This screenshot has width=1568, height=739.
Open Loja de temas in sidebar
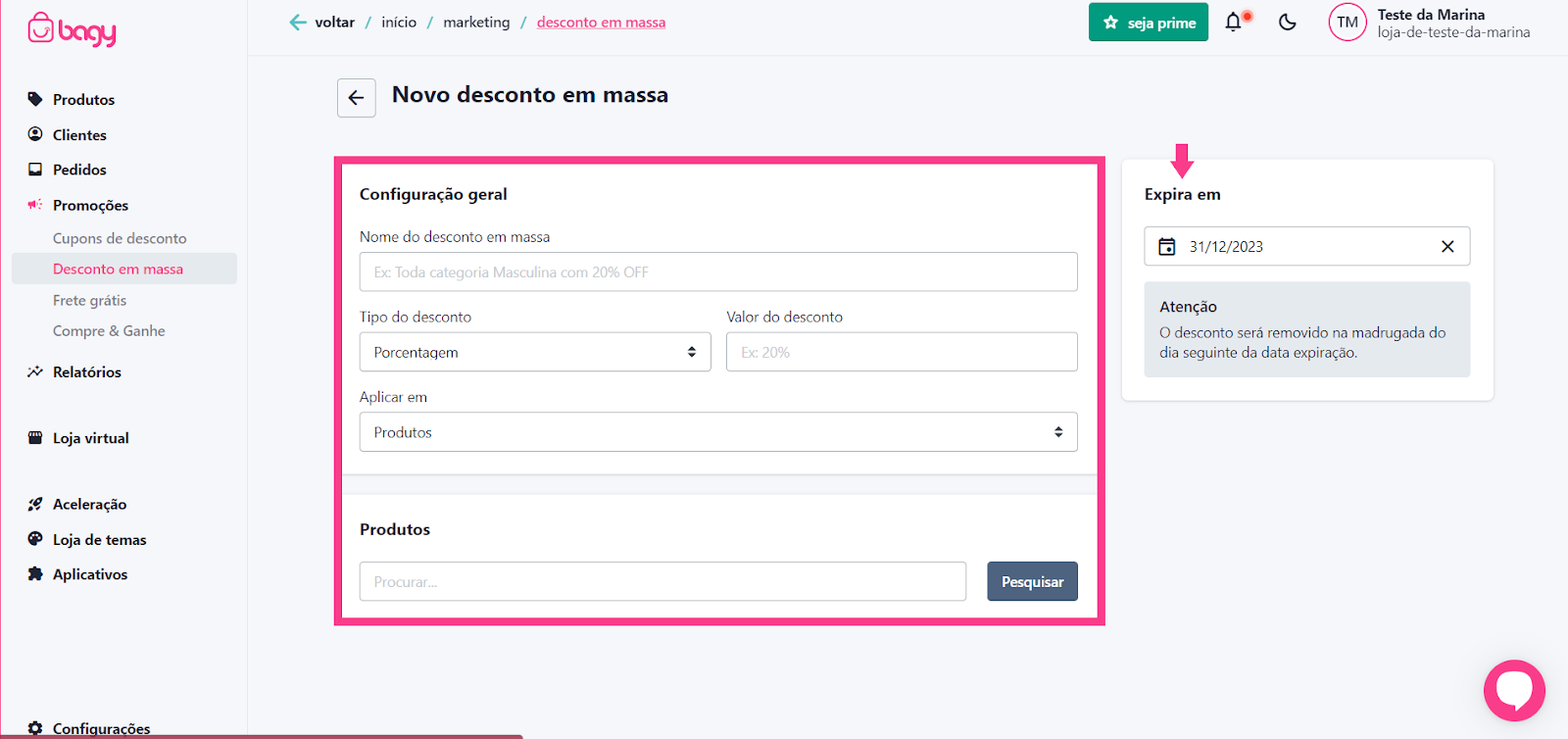pyautogui.click(x=99, y=539)
